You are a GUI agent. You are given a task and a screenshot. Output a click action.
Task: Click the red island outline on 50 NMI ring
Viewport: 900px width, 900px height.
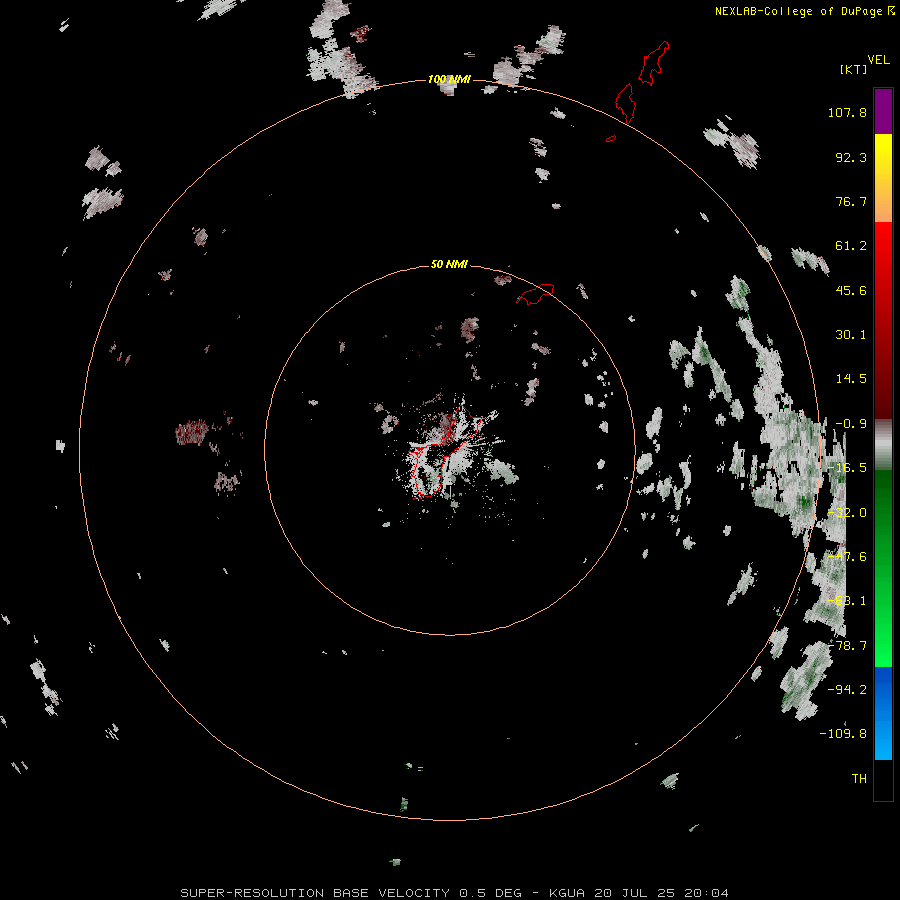[x=536, y=293]
